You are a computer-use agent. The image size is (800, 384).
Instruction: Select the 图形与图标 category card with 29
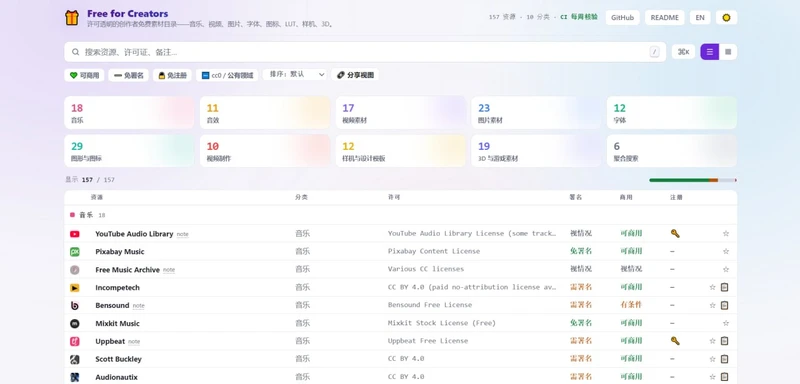point(129,151)
